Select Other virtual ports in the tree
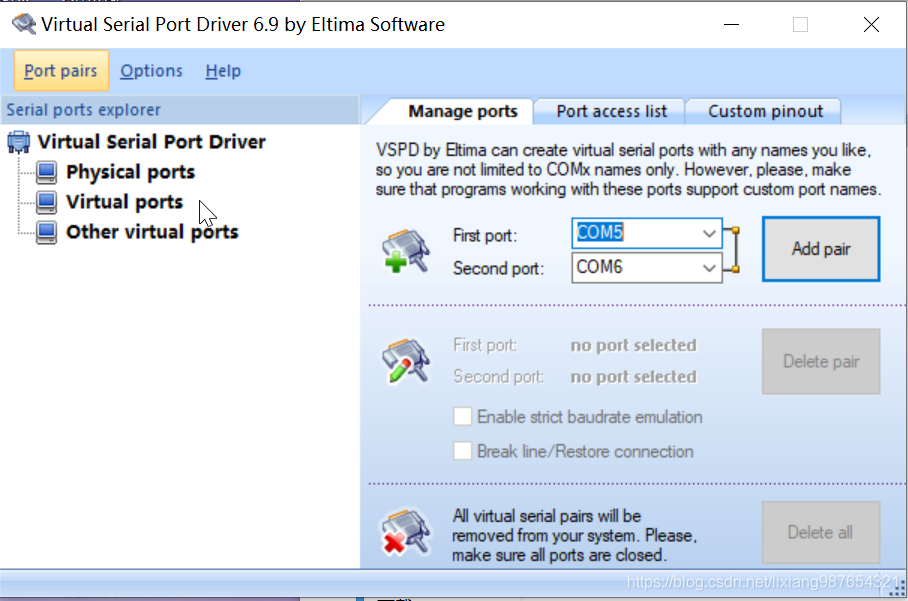 [x=152, y=232]
